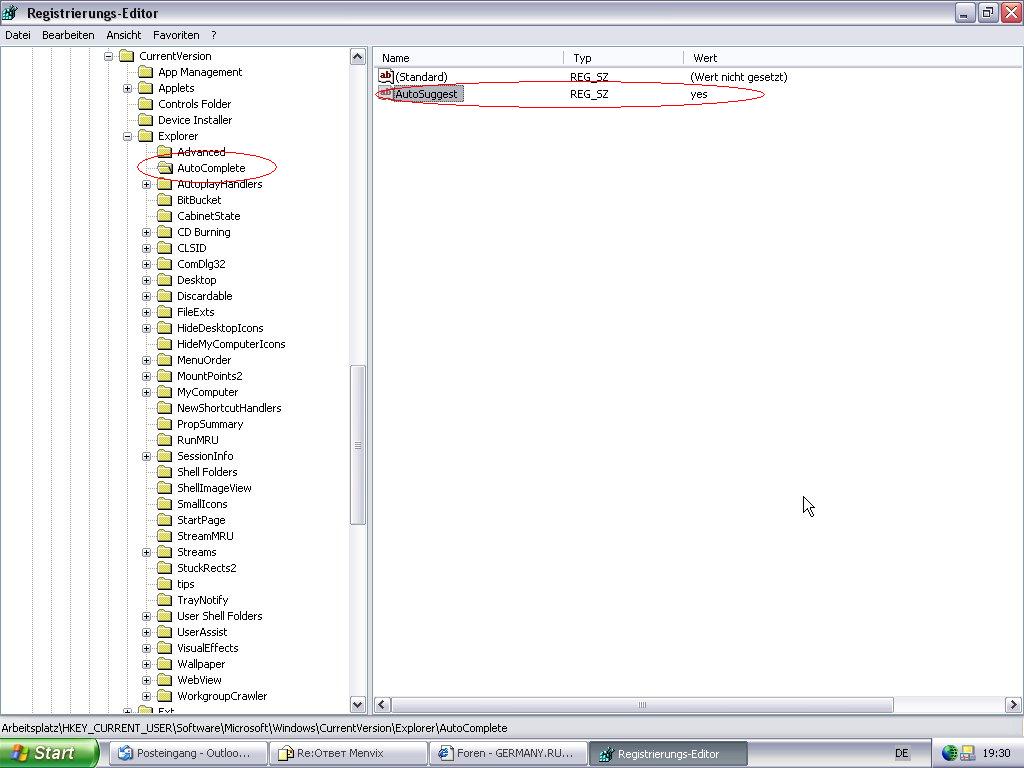Click the Start button

pyautogui.click(x=49, y=753)
